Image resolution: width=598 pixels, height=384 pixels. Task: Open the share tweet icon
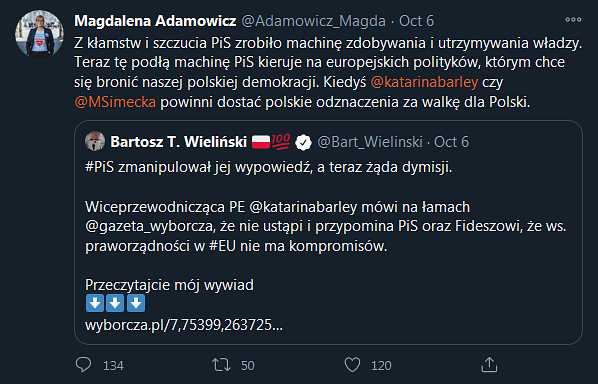pos(489,365)
